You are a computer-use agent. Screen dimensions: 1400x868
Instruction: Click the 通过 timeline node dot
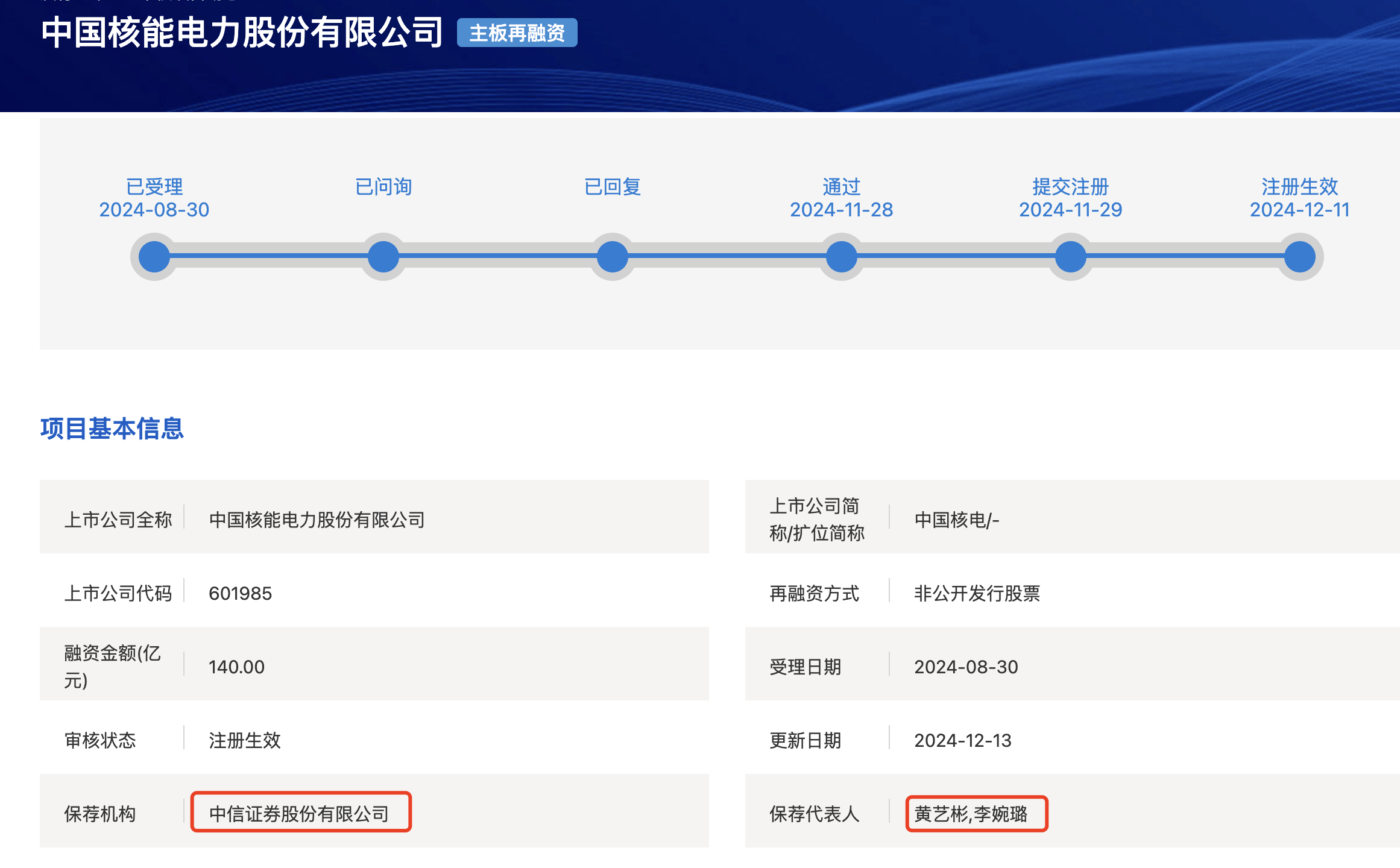[842, 257]
